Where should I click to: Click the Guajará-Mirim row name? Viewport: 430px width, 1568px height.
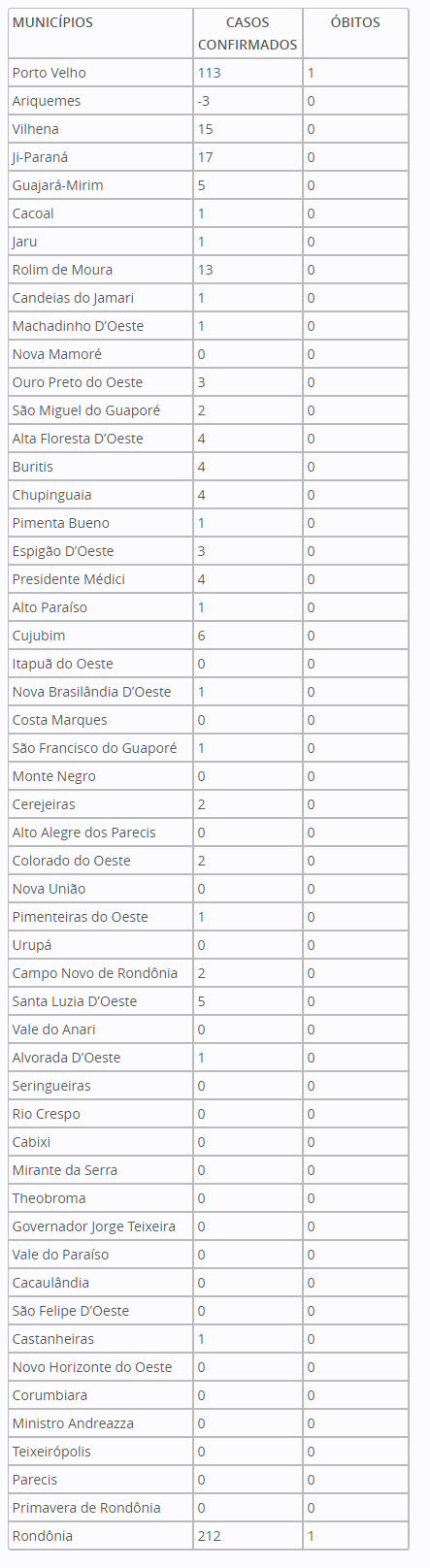click(101, 185)
